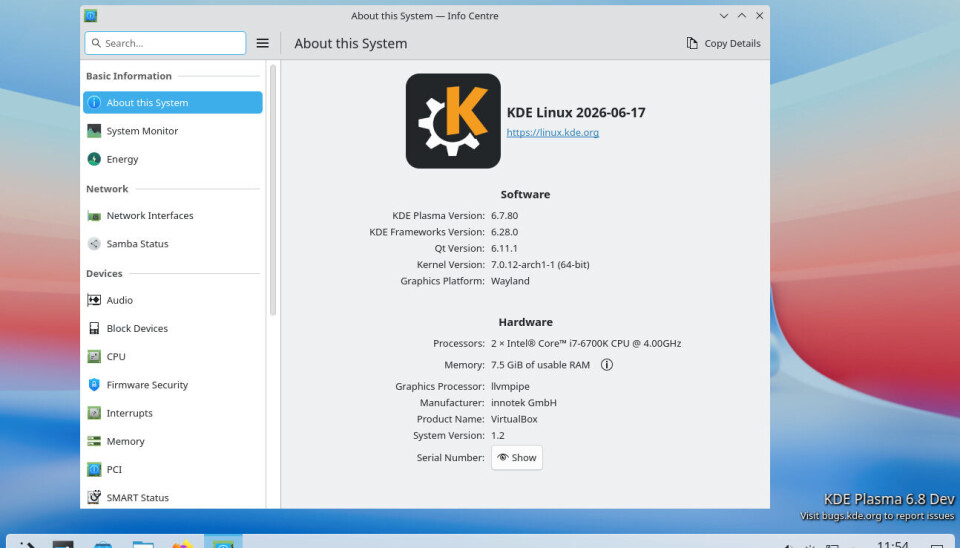Click Info Centre icon in taskbar
Image resolution: width=960 pixels, height=548 pixels.
[223, 541]
